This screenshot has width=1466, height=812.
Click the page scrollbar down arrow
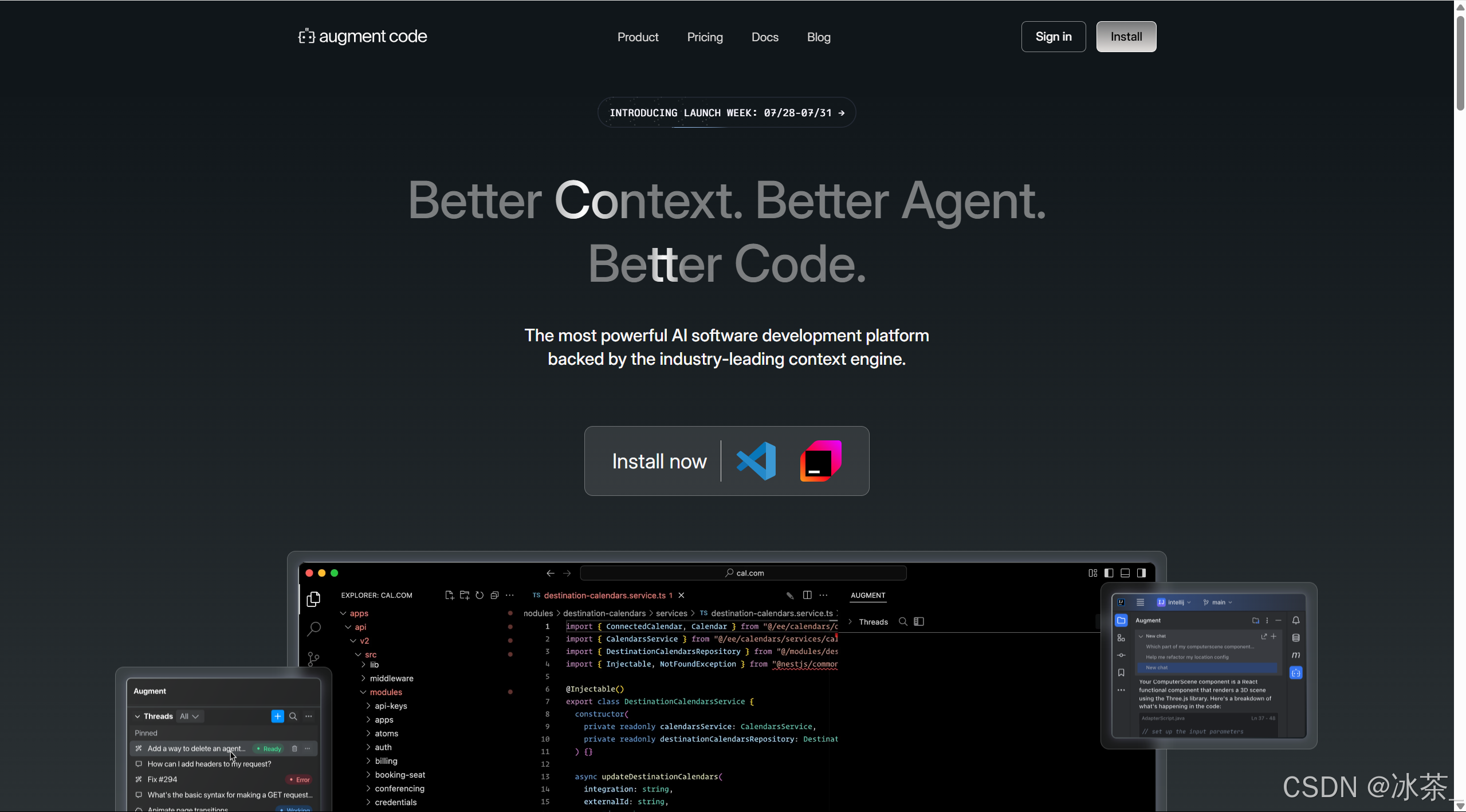(x=1460, y=806)
